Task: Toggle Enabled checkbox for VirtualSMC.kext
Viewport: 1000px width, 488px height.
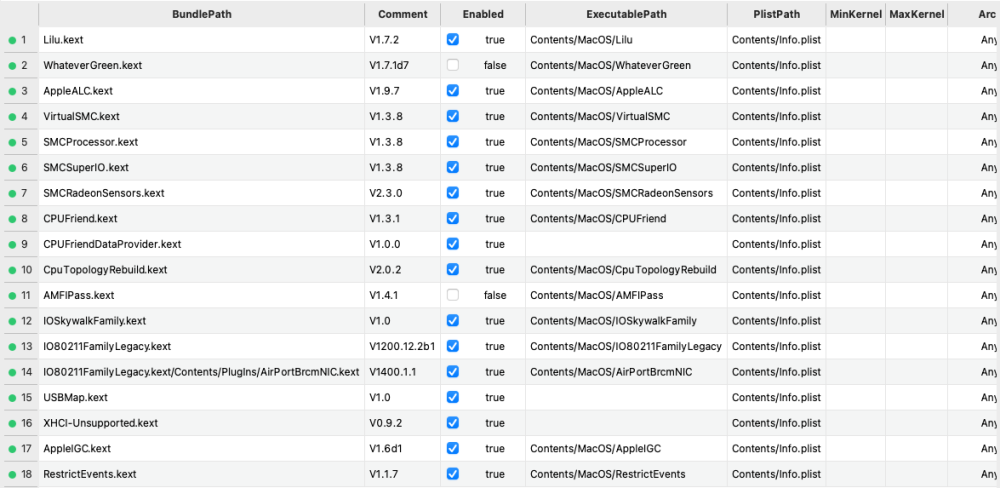Action: [453, 116]
